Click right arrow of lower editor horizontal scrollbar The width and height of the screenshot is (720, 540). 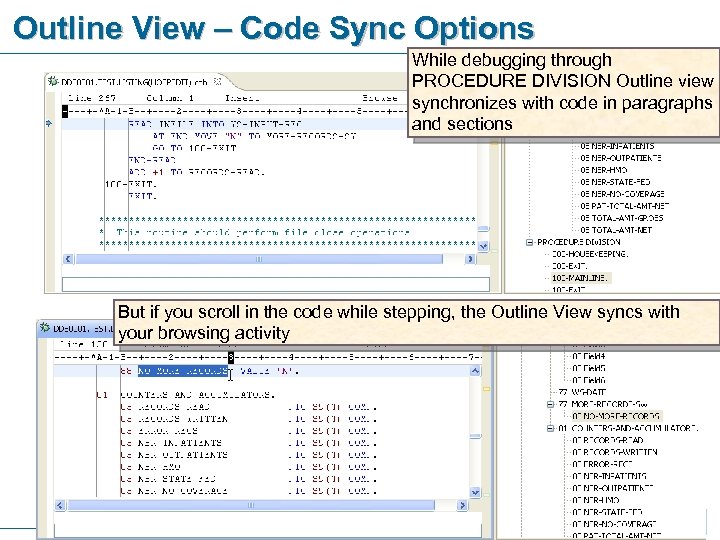coord(462,505)
